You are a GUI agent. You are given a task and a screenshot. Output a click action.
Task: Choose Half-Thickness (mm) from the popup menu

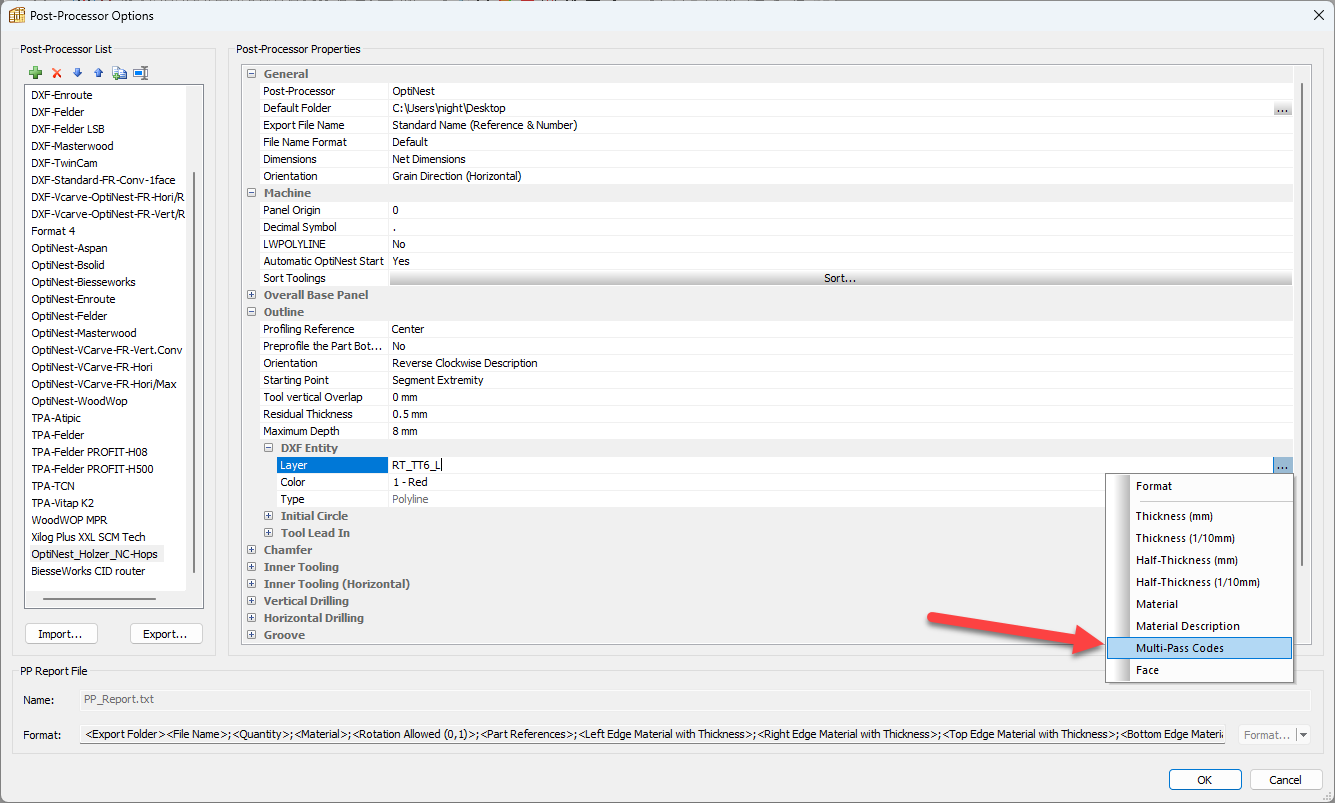1200,560
